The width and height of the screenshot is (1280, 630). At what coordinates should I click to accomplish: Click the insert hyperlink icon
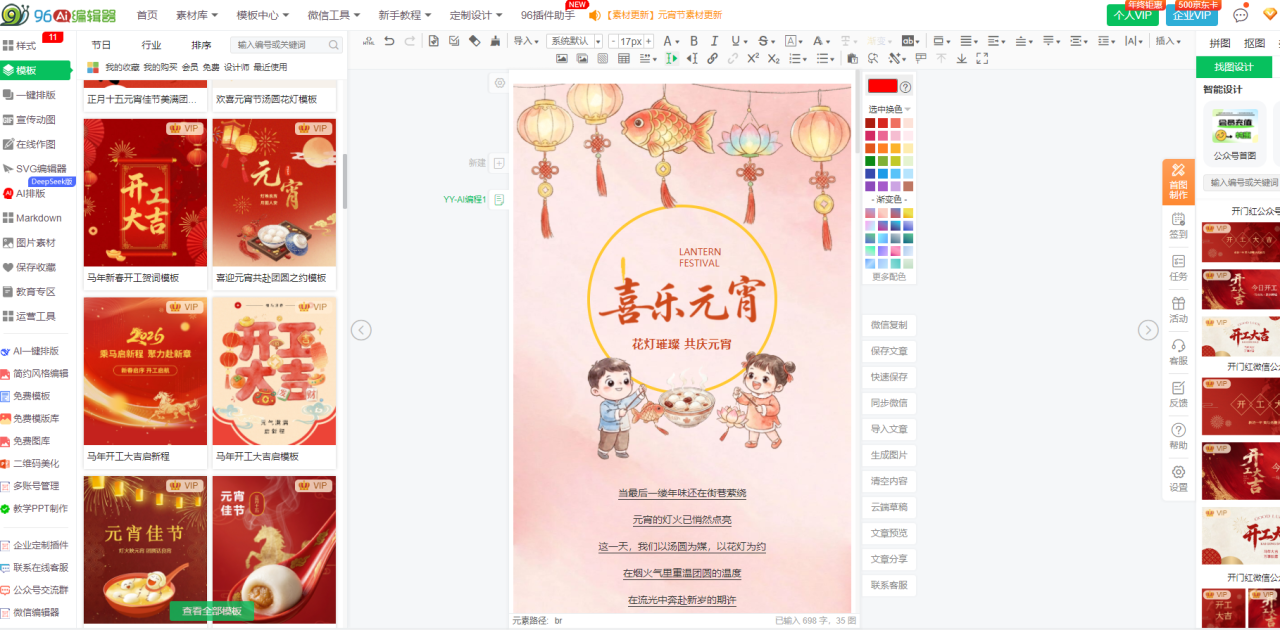(712, 59)
